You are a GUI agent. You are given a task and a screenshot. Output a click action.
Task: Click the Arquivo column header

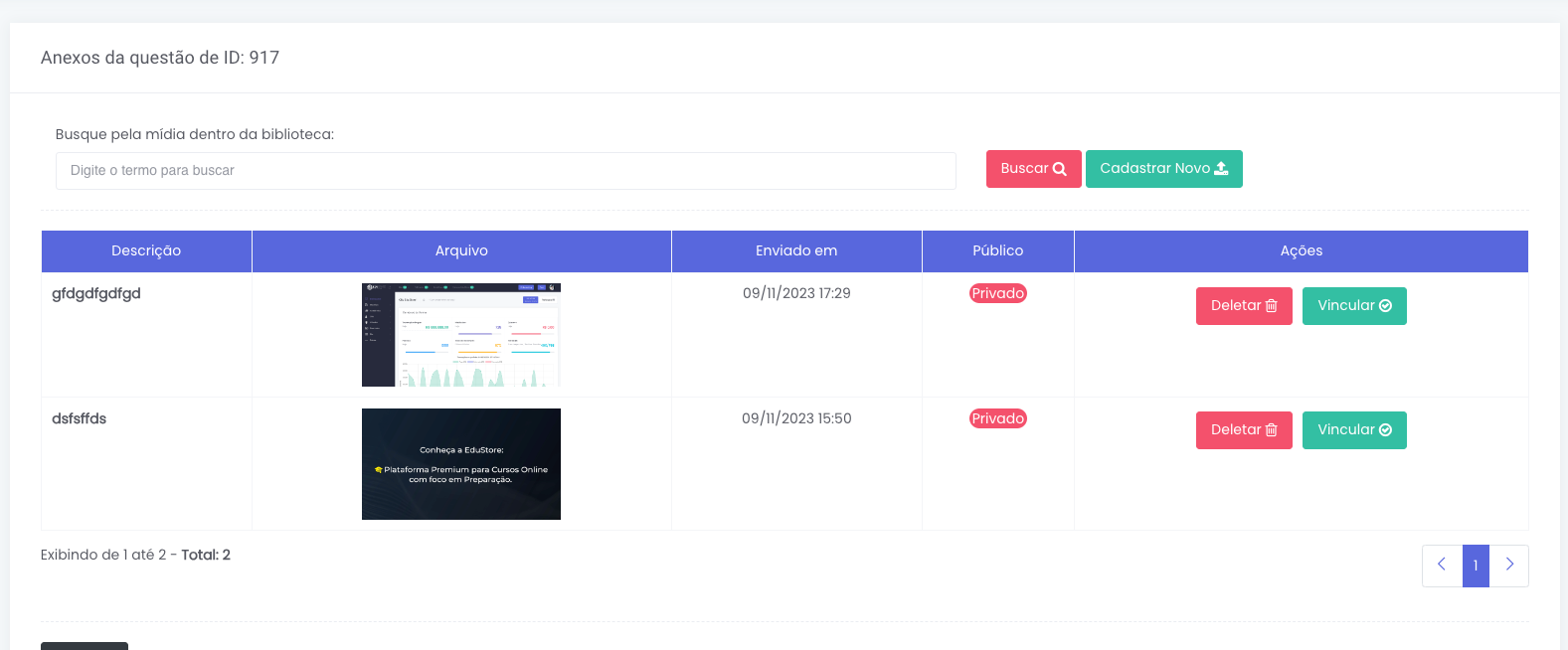461,251
